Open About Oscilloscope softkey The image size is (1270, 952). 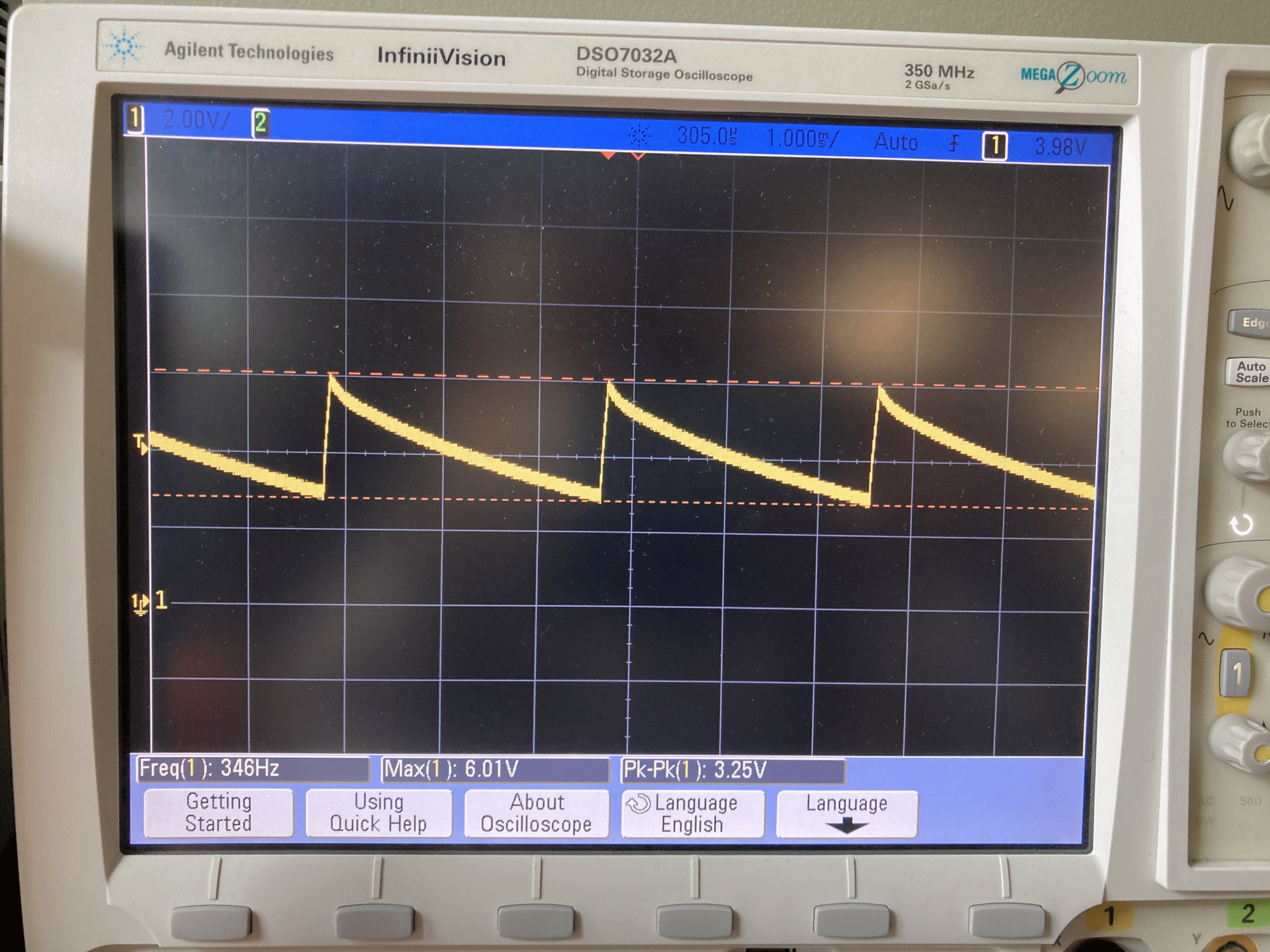coord(537,814)
